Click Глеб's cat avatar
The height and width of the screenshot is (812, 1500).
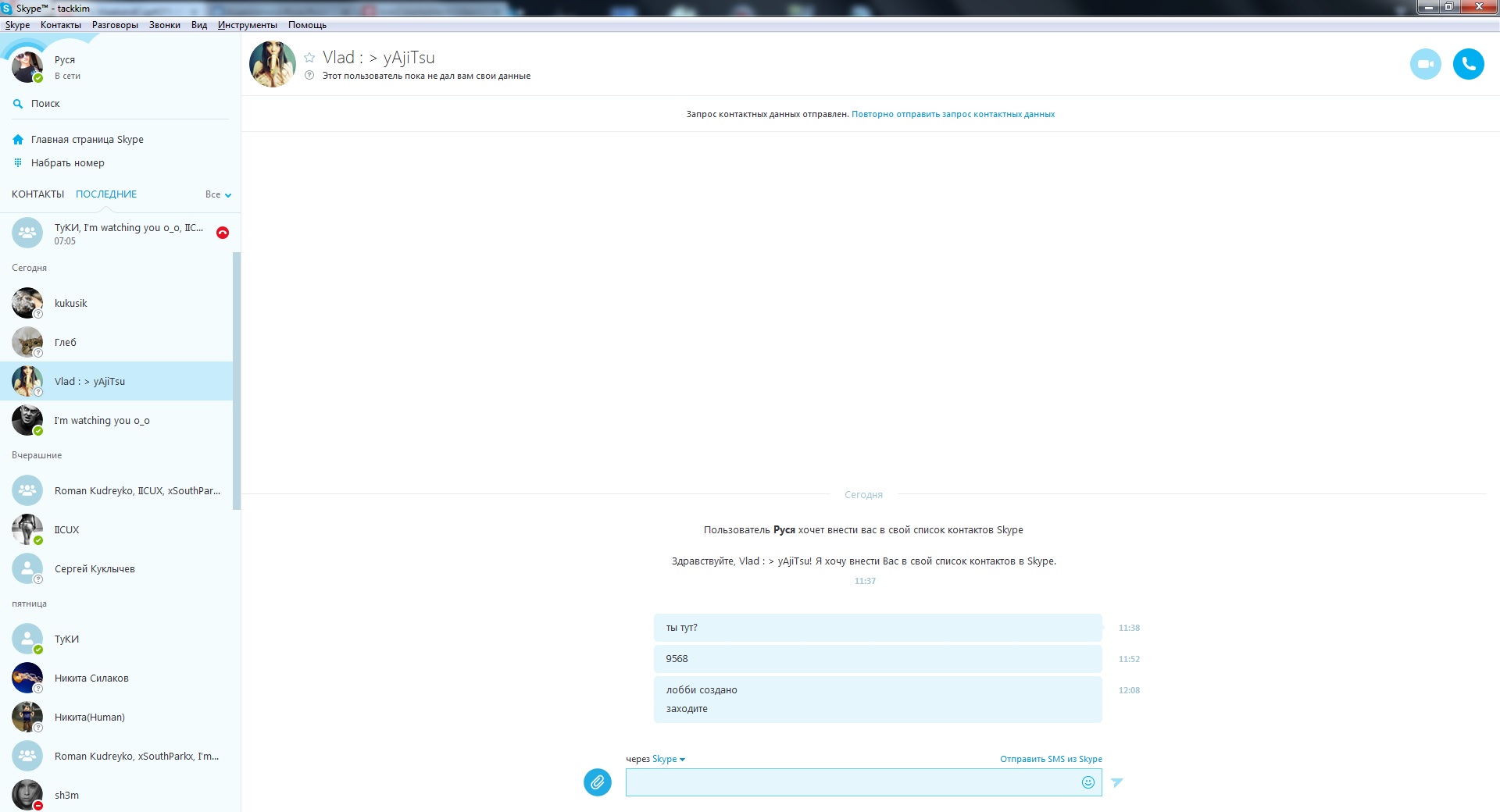coord(27,342)
